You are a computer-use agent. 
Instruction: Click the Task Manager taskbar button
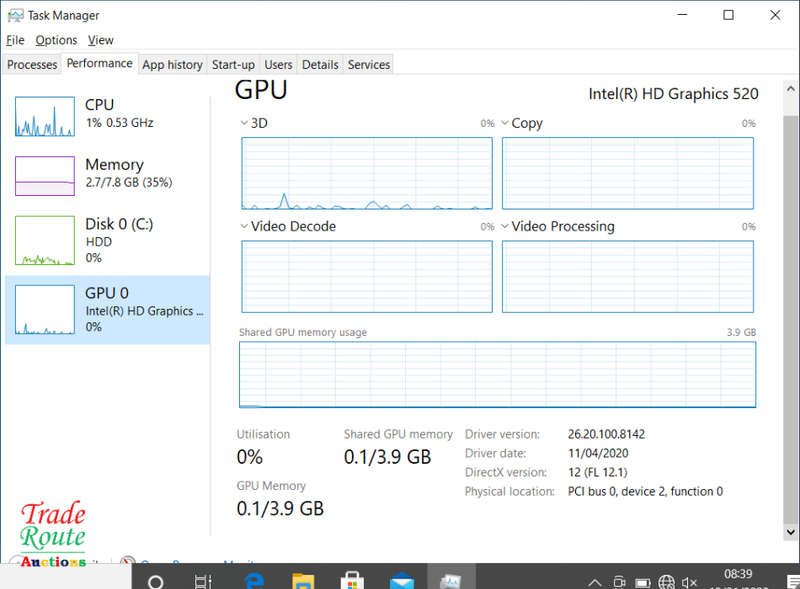click(452, 577)
